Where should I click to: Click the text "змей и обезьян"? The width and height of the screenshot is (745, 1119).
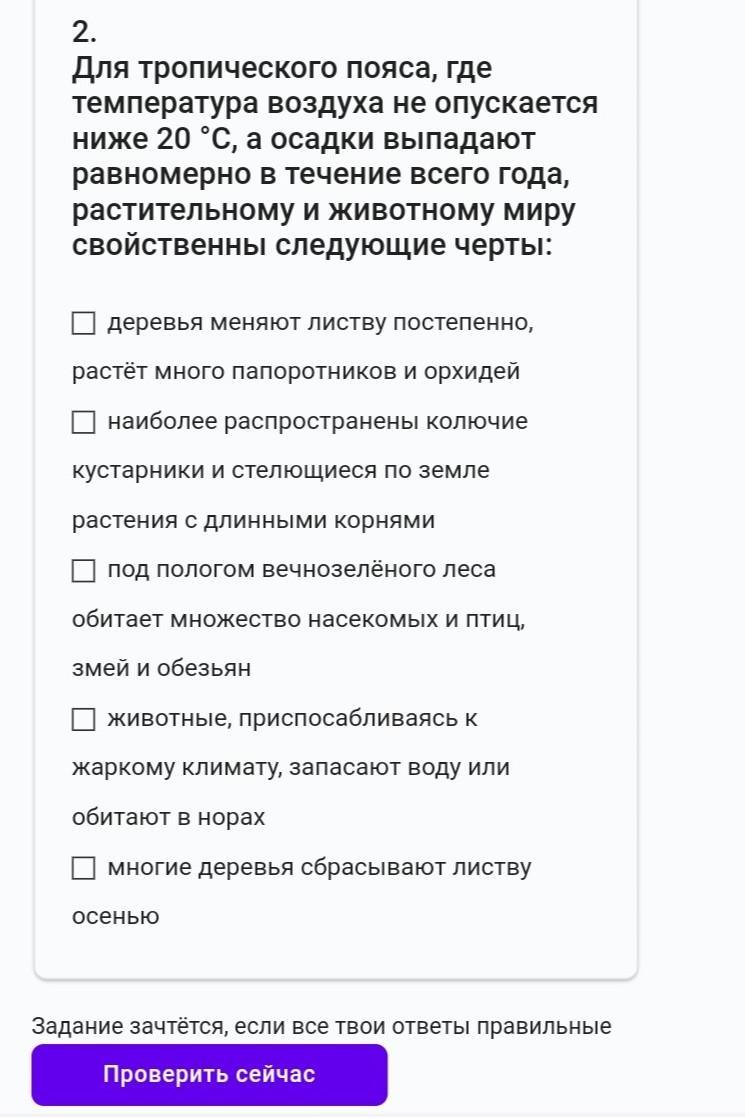point(161,668)
